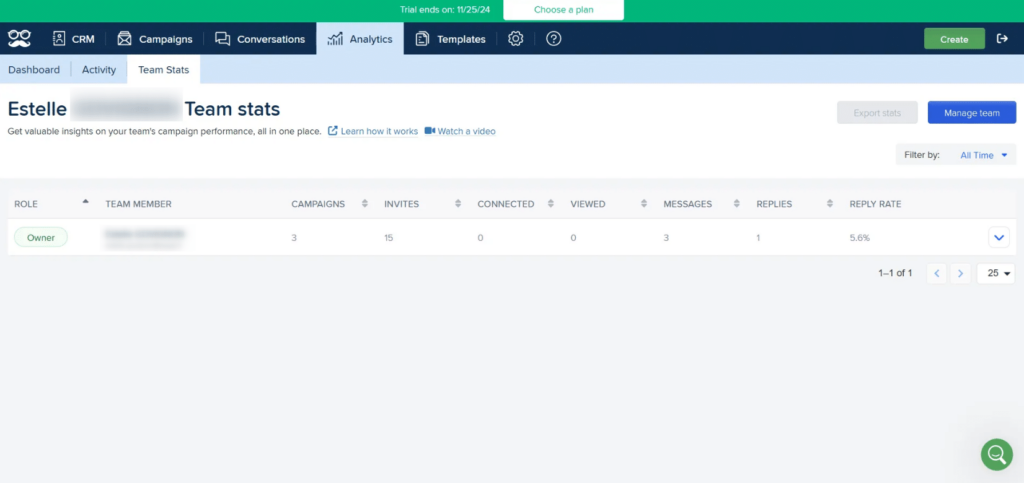Viewport: 1024px width, 483px height.
Task: Switch to the Activity tab
Action: click(99, 70)
